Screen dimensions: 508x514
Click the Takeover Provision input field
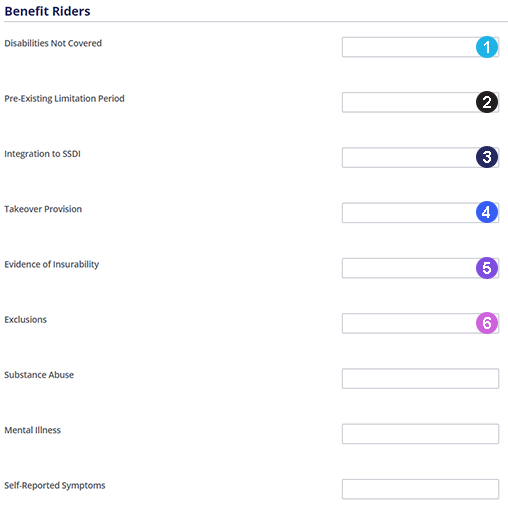pyautogui.click(x=420, y=213)
